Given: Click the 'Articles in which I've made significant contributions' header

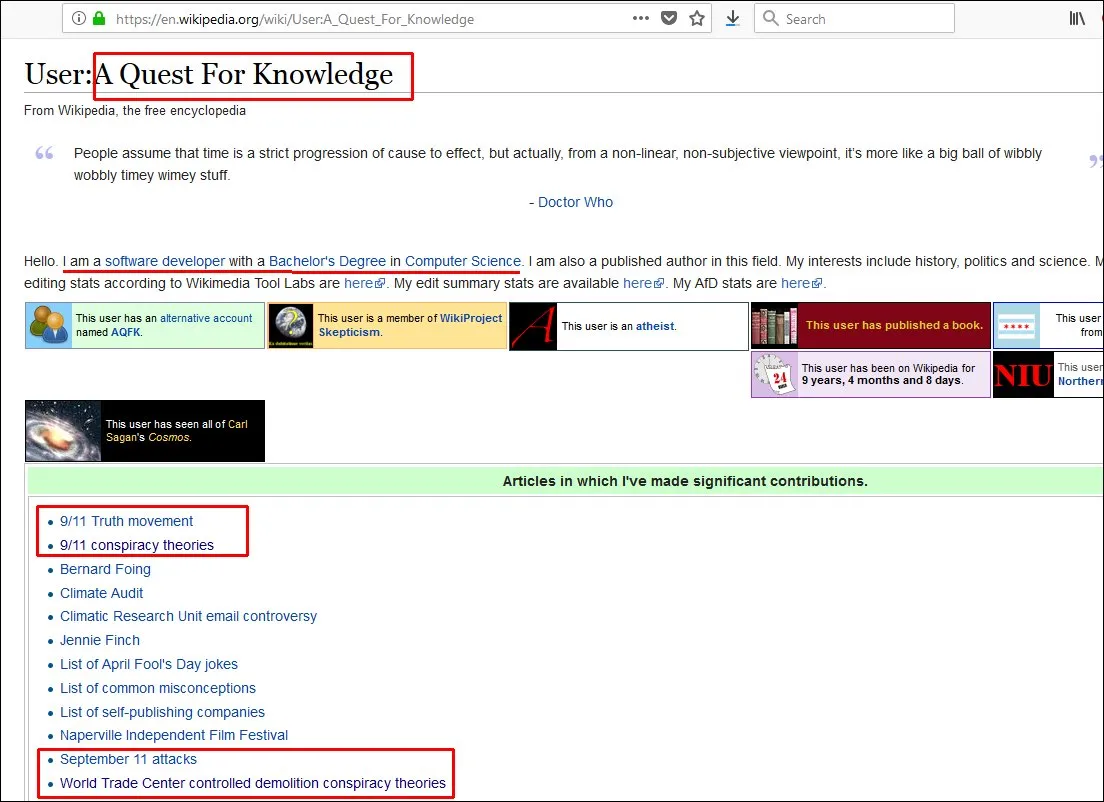Looking at the screenshot, I should pyautogui.click(x=685, y=481).
